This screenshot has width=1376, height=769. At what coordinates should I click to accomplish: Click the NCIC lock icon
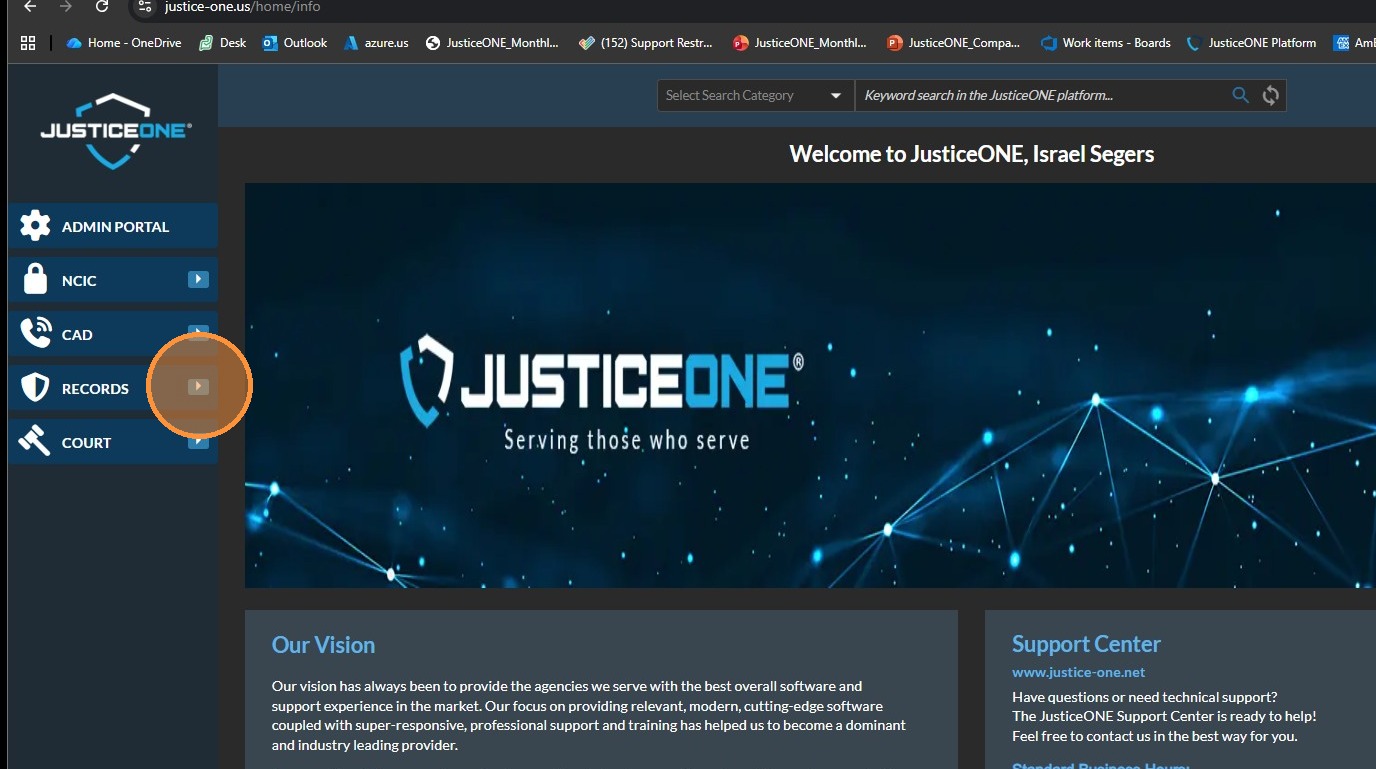tap(35, 280)
